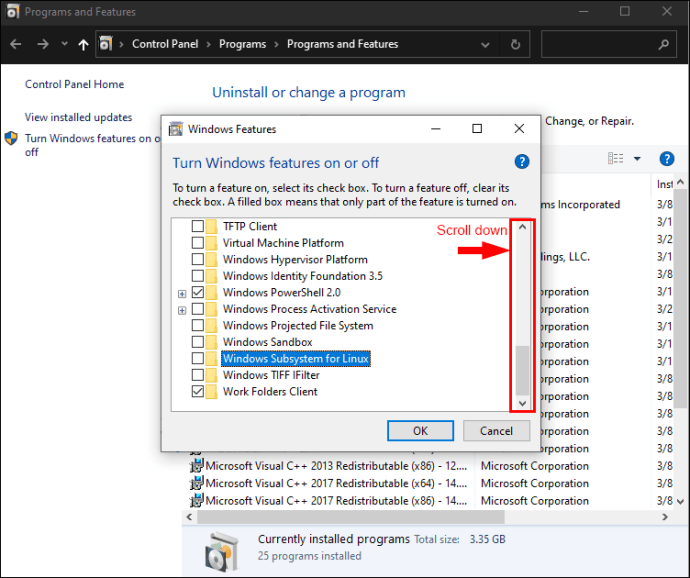Image resolution: width=690 pixels, height=578 pixels.
Task: Check Windows Process Activation Service checkbox
Action: pos(198,309)
